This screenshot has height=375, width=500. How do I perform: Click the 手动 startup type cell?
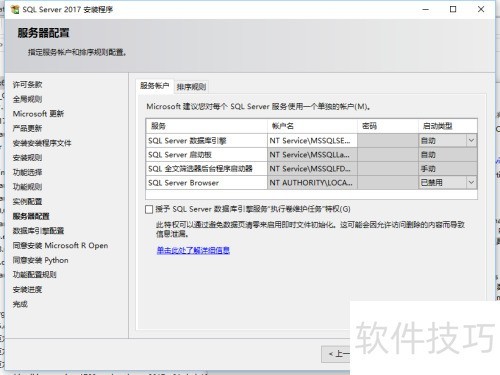point(448,169)
